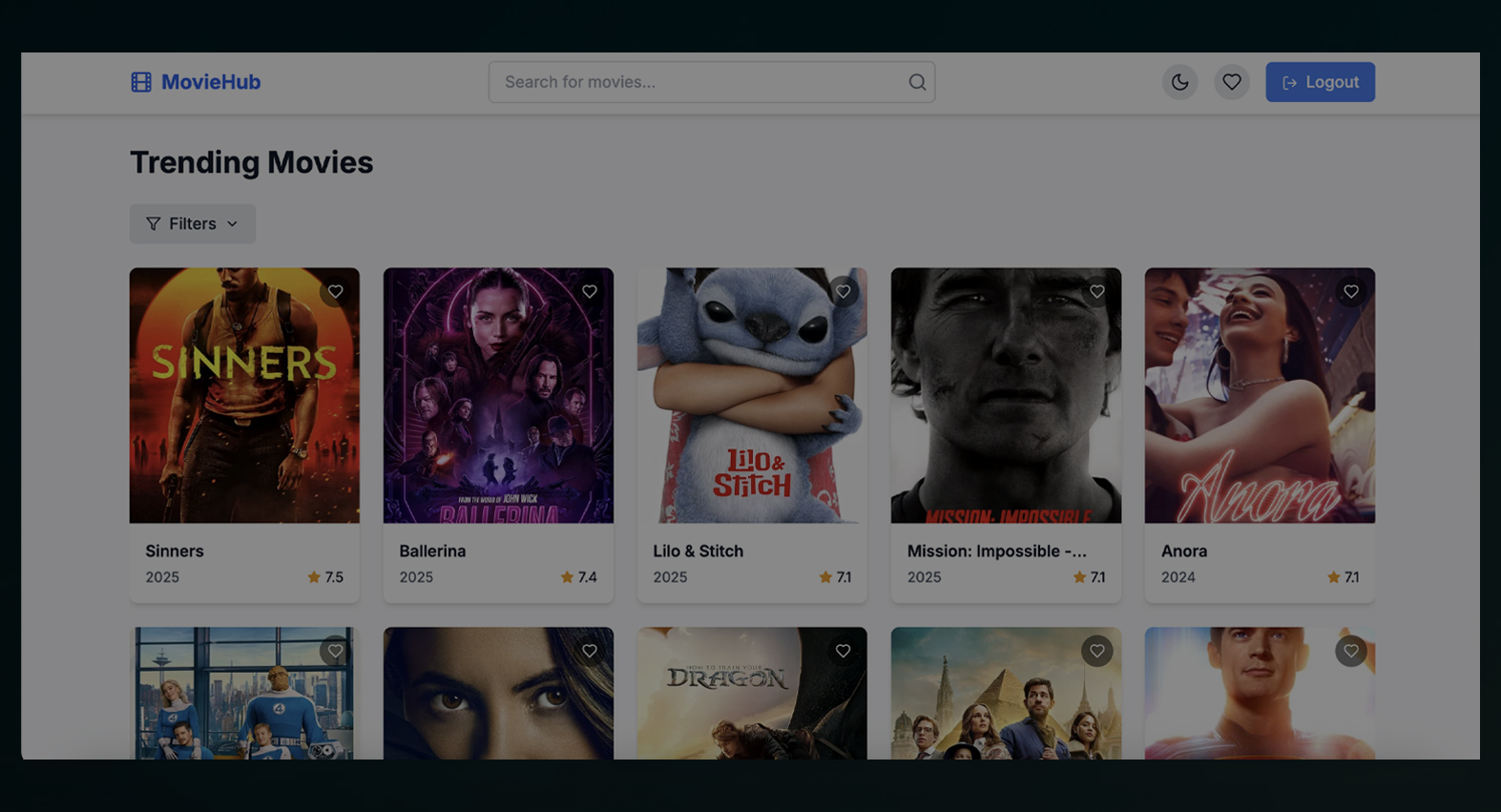Click the star icon on Lilo & Stitch card
Screen dimensions: 1501x812
(825, 577)
